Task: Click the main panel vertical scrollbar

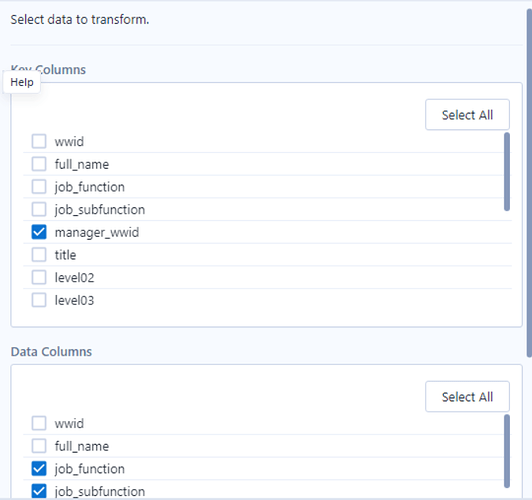Action: coord(529,183)
